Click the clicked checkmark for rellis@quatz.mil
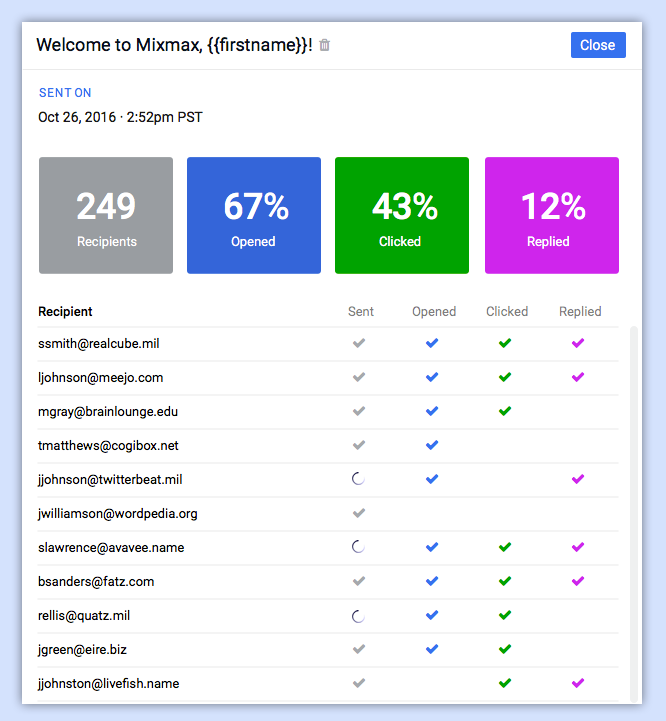Screen dimensions: 666x721 point(505,615)
